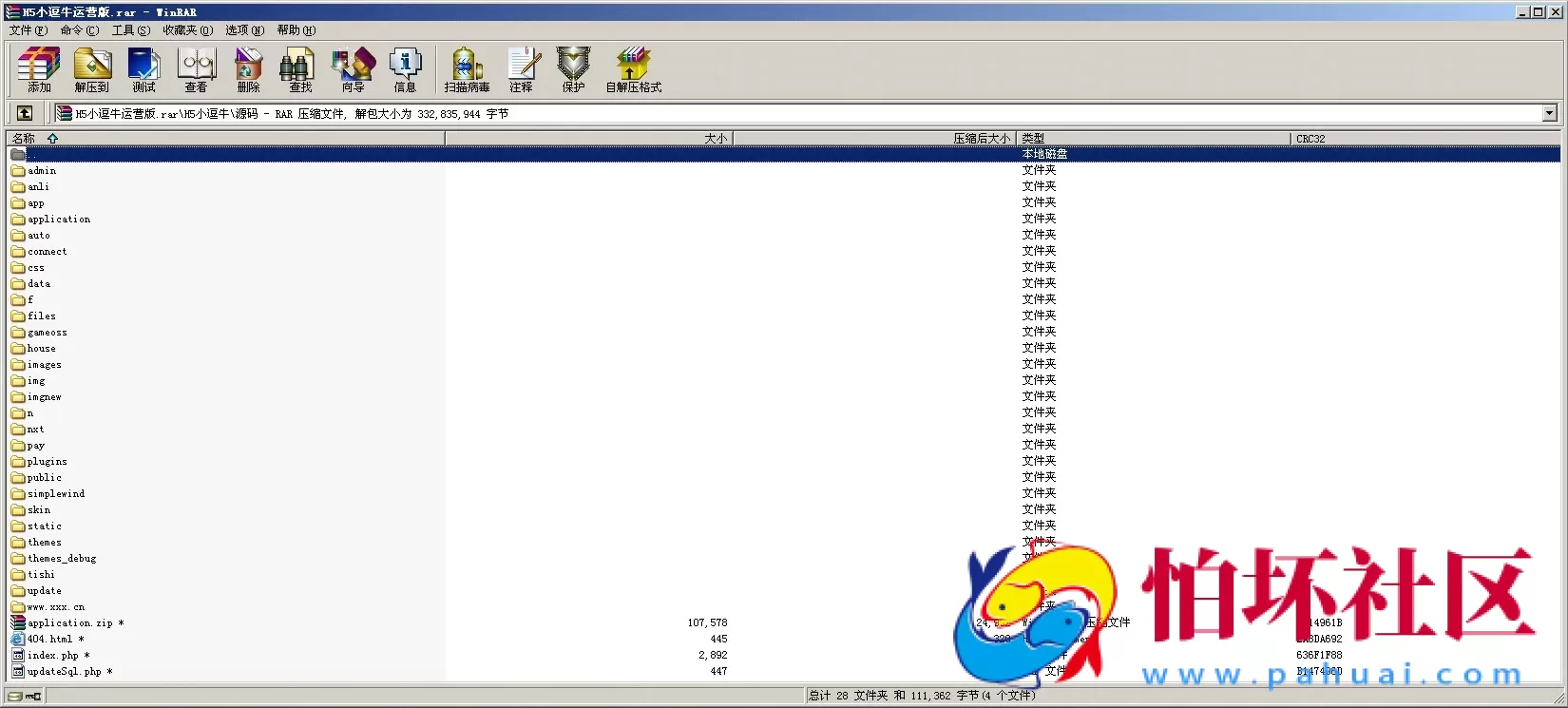Open the File (文件) menu

point(28,30)
